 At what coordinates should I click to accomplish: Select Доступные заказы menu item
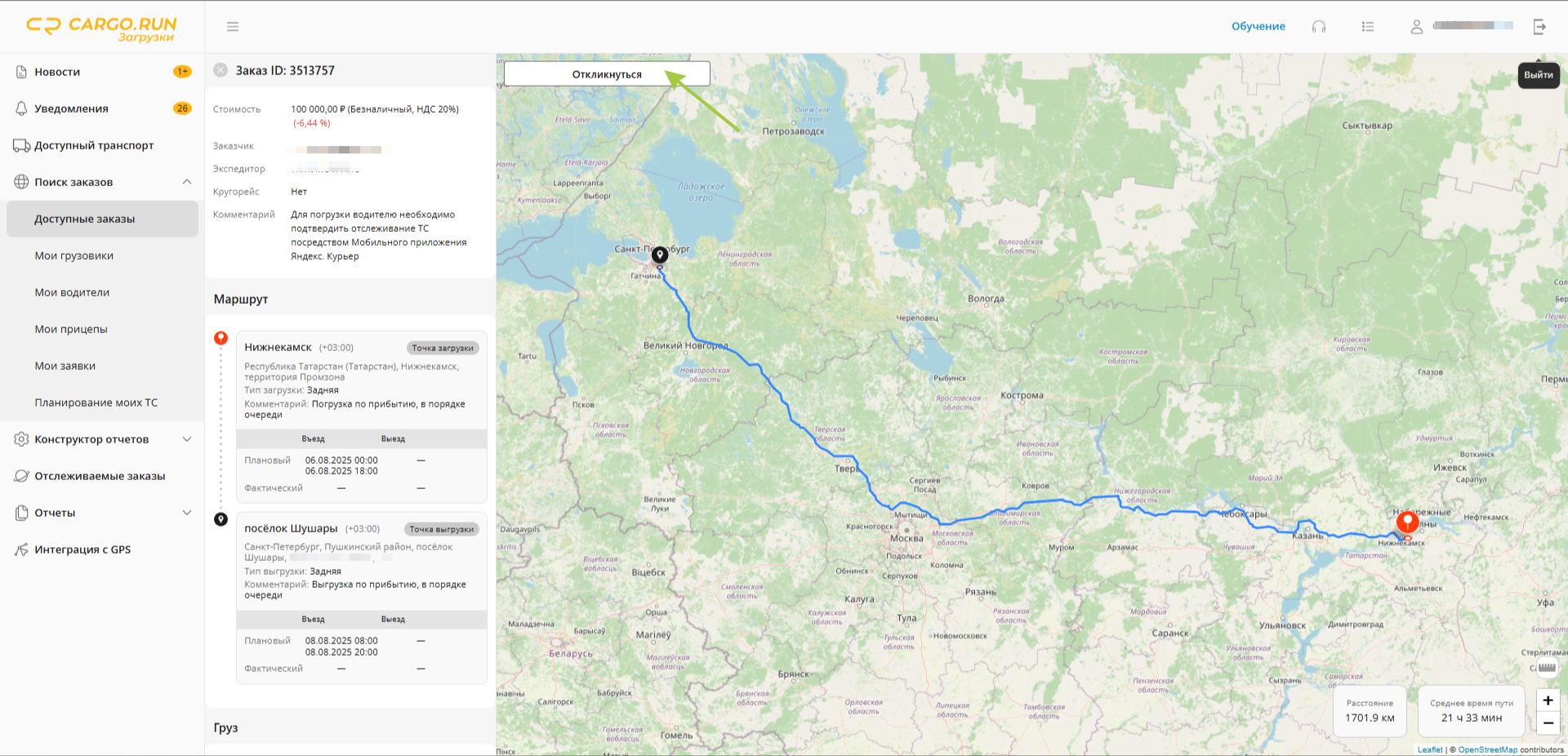click(85, 219)
